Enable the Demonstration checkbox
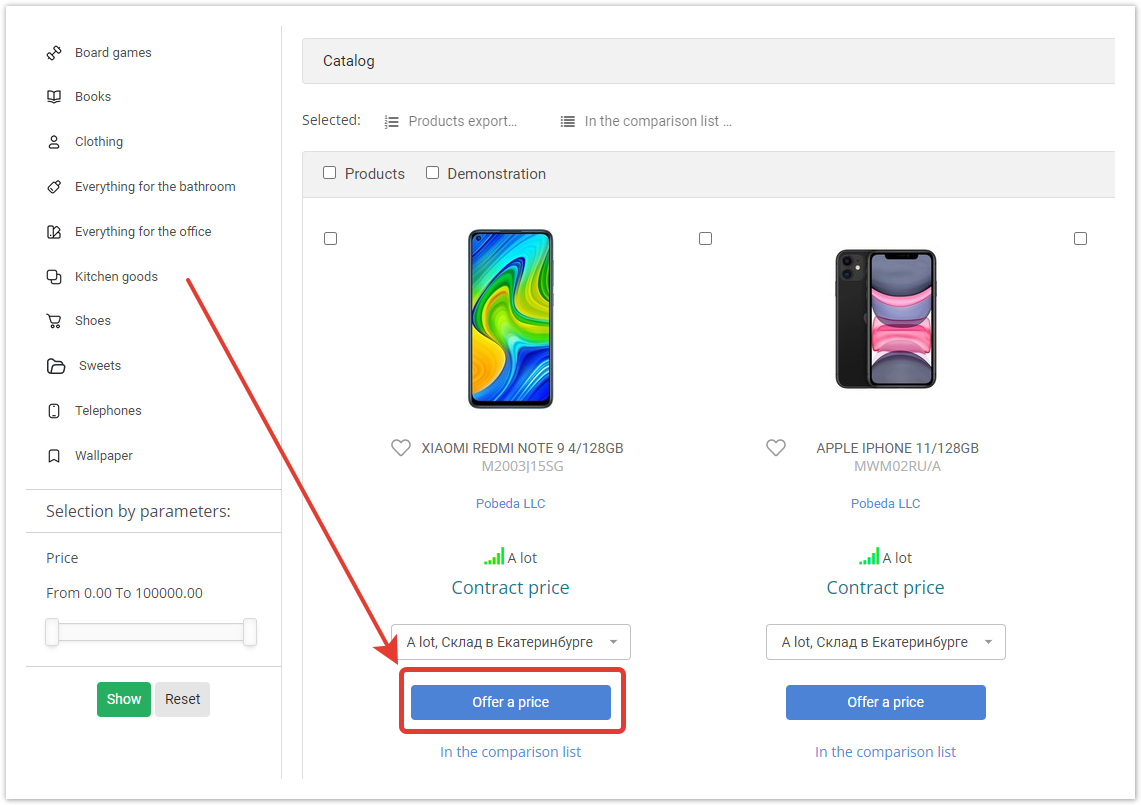Viewport: 1141px width, 805px height. (432, 172)
